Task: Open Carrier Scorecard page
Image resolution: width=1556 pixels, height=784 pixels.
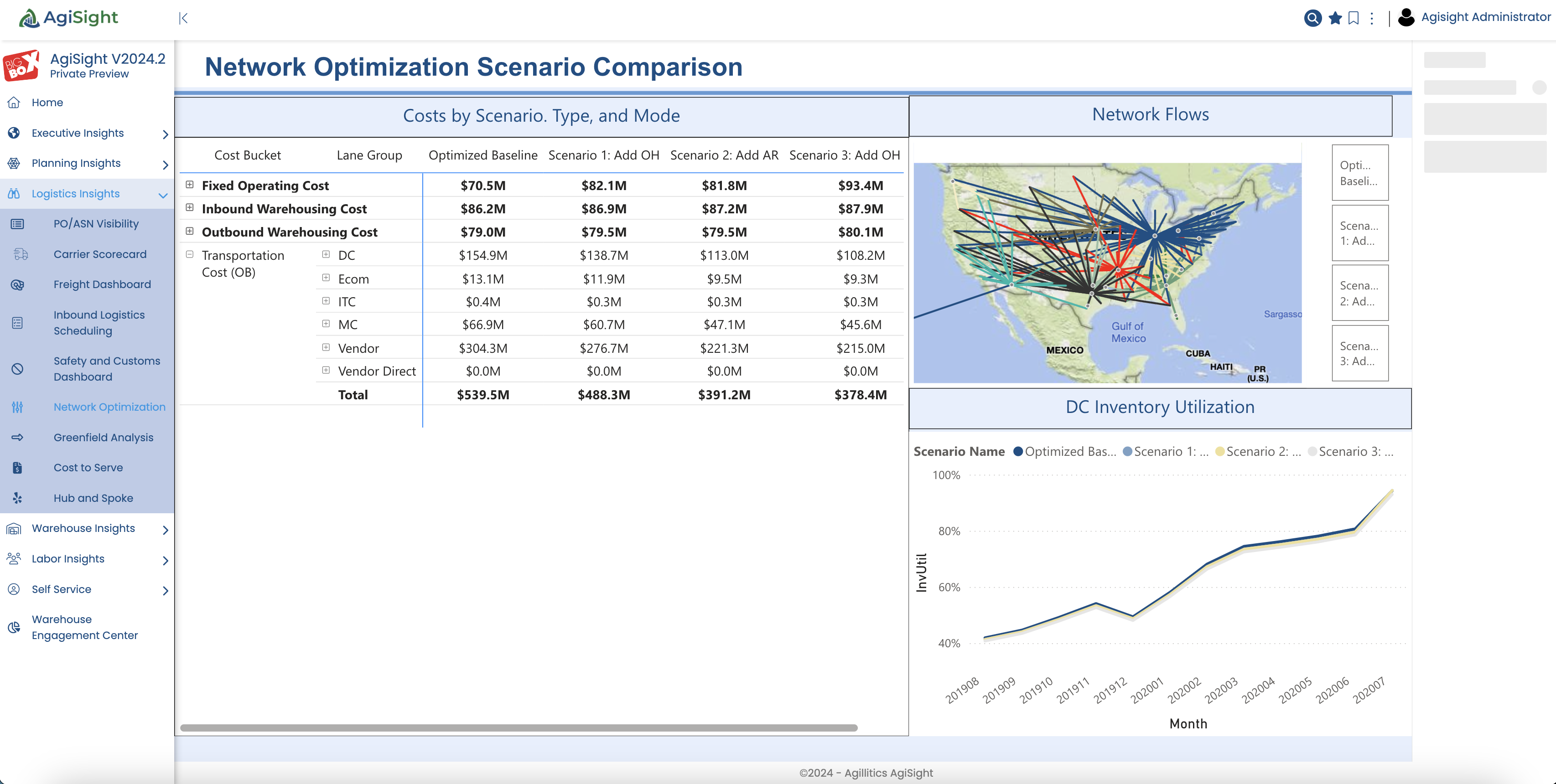Action: click(x=100, y=254)
